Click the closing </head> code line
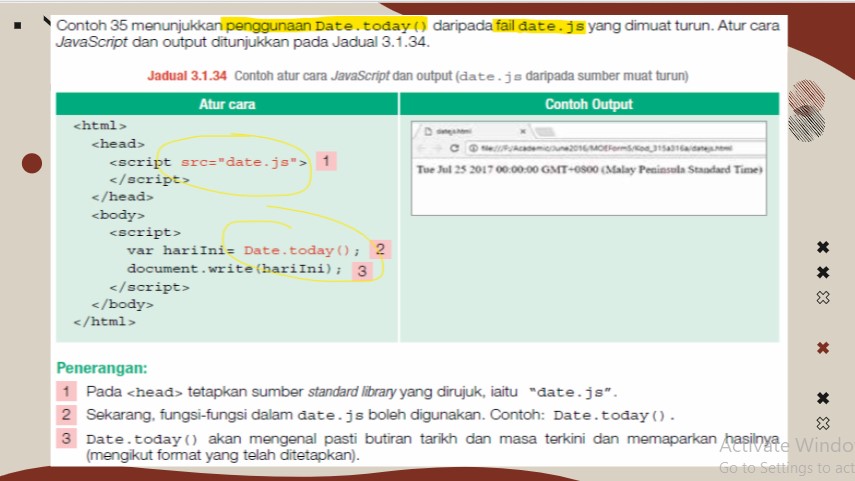Screen dimensions: 855x481 tap(122, 196)
